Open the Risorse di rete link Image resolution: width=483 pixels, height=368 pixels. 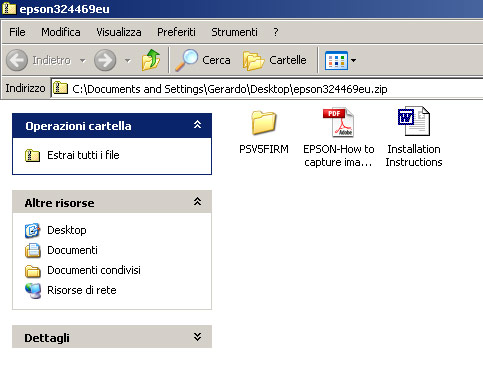click(x=82, y=290)
